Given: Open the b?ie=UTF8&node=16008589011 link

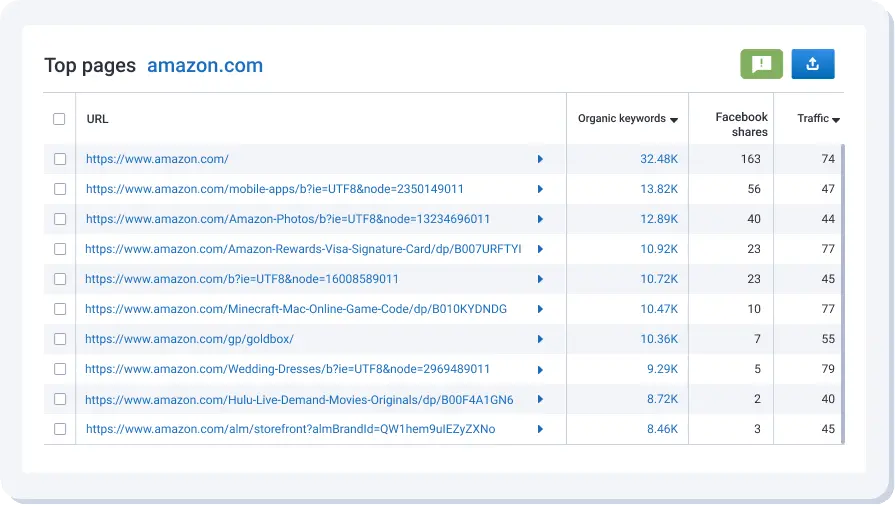Looking at the screenshot, I should (x=242, y=279).
